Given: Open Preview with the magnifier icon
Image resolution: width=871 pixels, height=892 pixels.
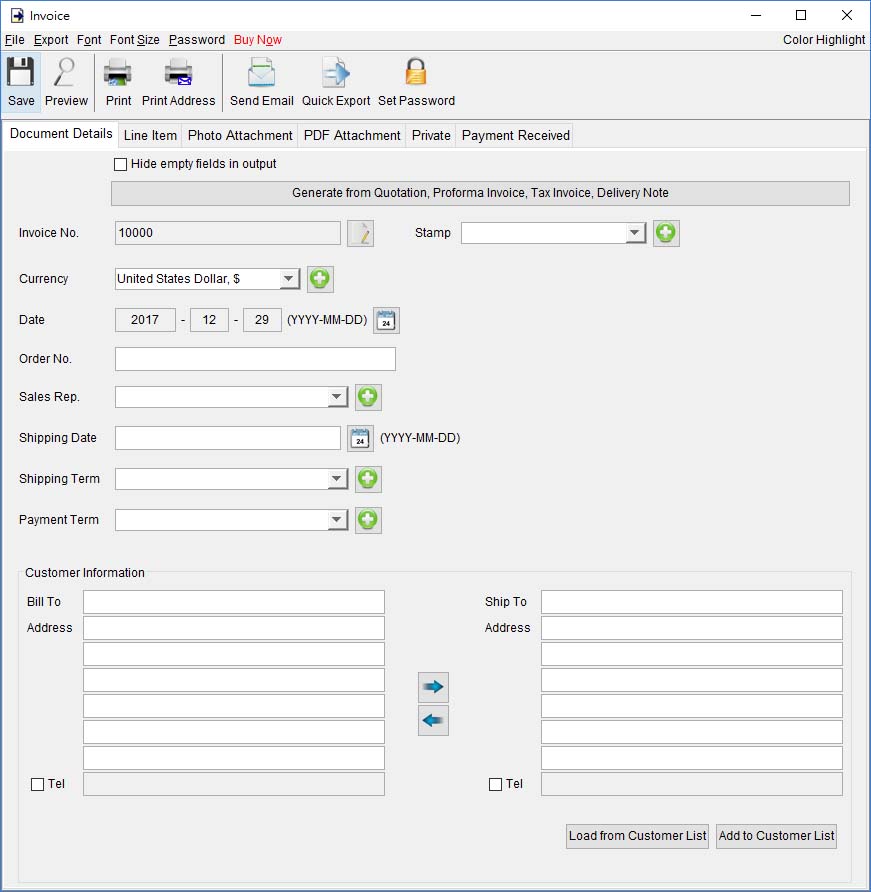Looking at the screenshot, I should click(x=66, y=82).
